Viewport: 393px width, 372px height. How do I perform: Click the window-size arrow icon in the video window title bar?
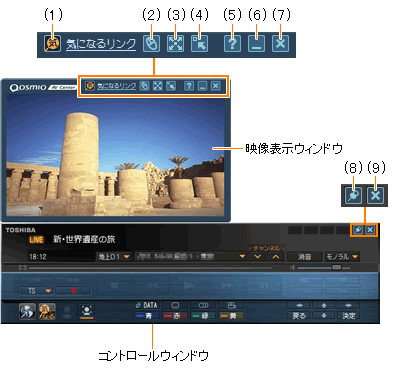tap(171, 86)
